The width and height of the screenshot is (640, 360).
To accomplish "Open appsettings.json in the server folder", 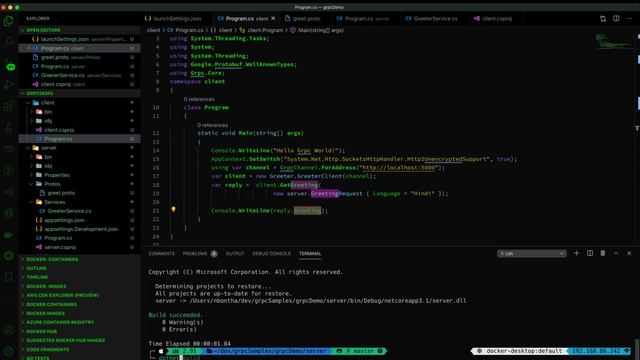I will click(80, 220).
